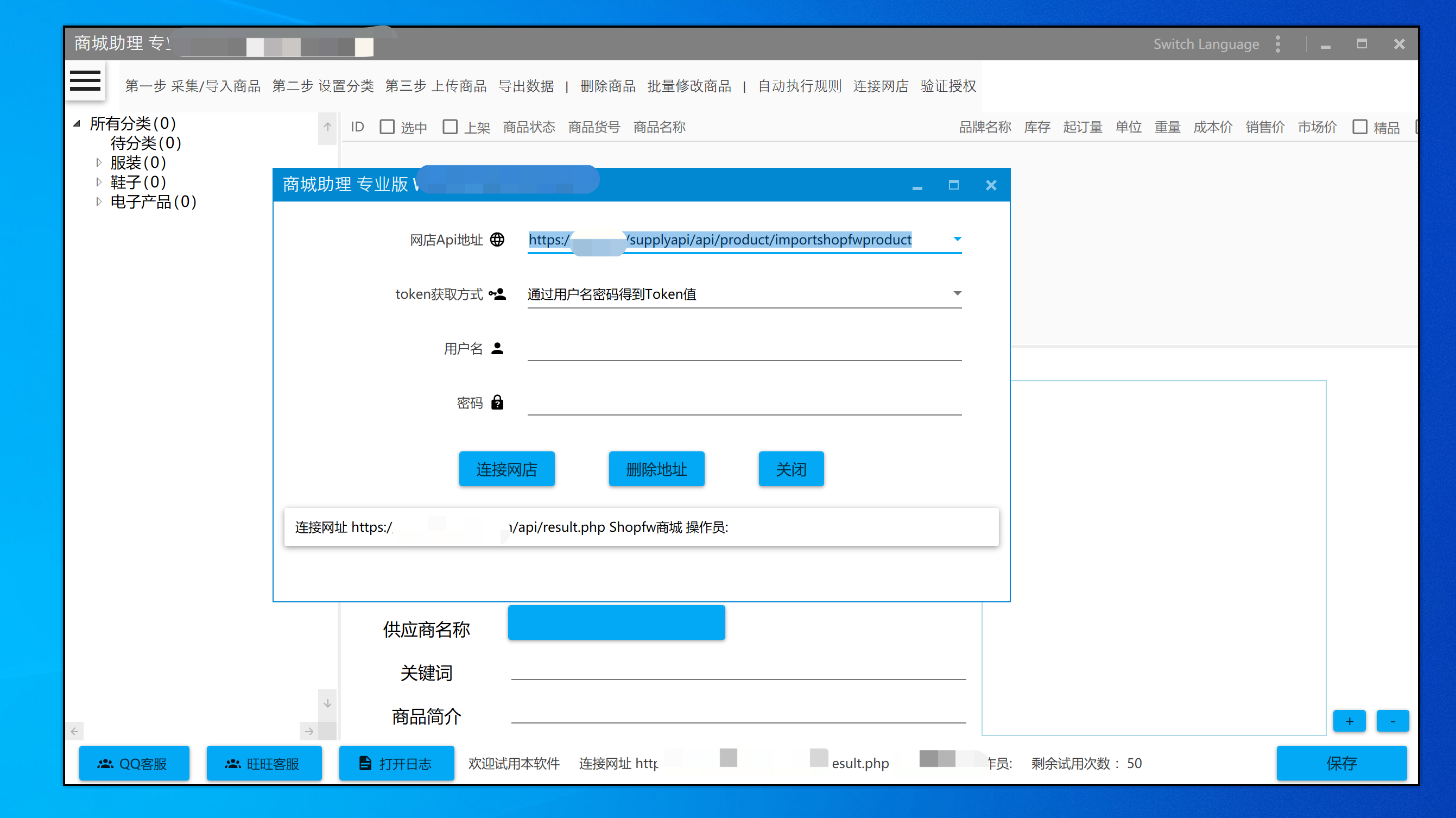Click the plus button near image panel
Viewport: 1456px width, 818px height.
(x=1349, y=721)
